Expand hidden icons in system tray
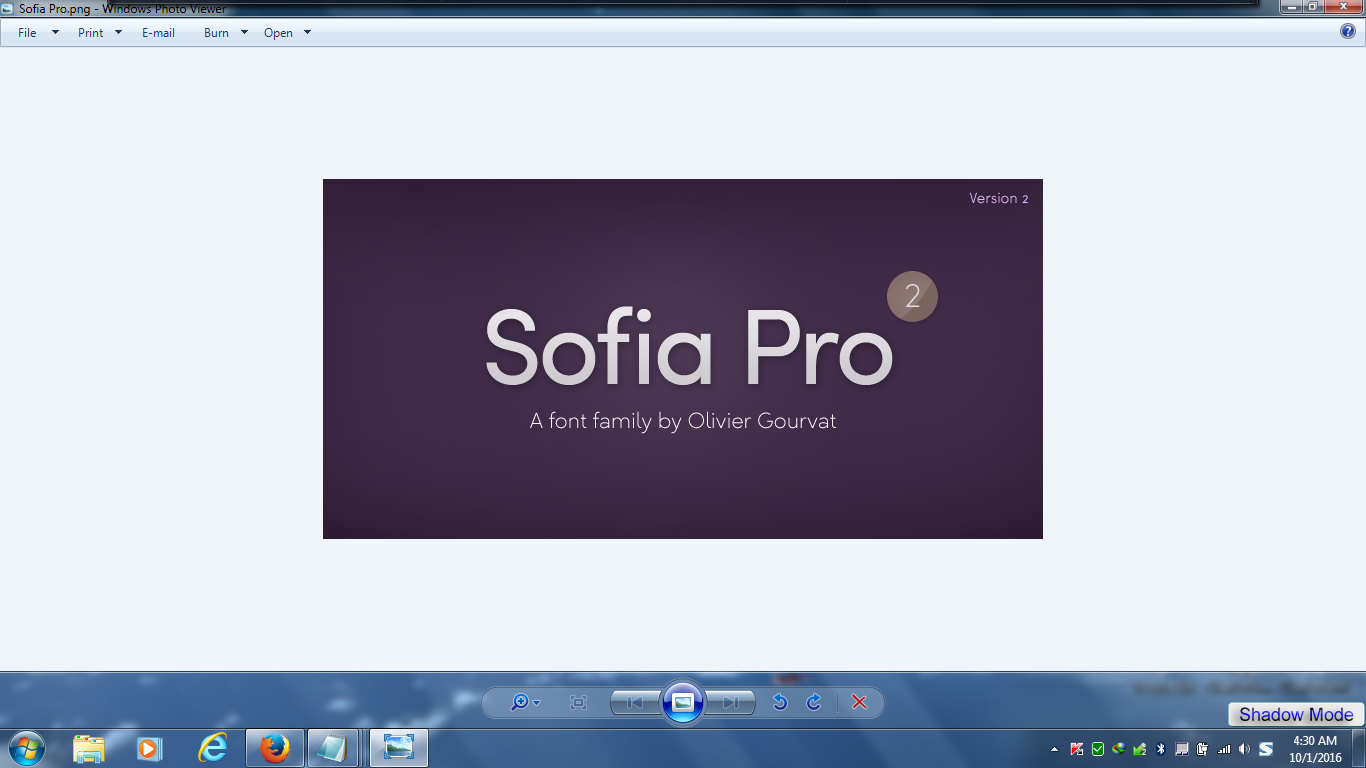Image resolution: width=1366 pixels, height=768 pixels. tap(1053, 747)
